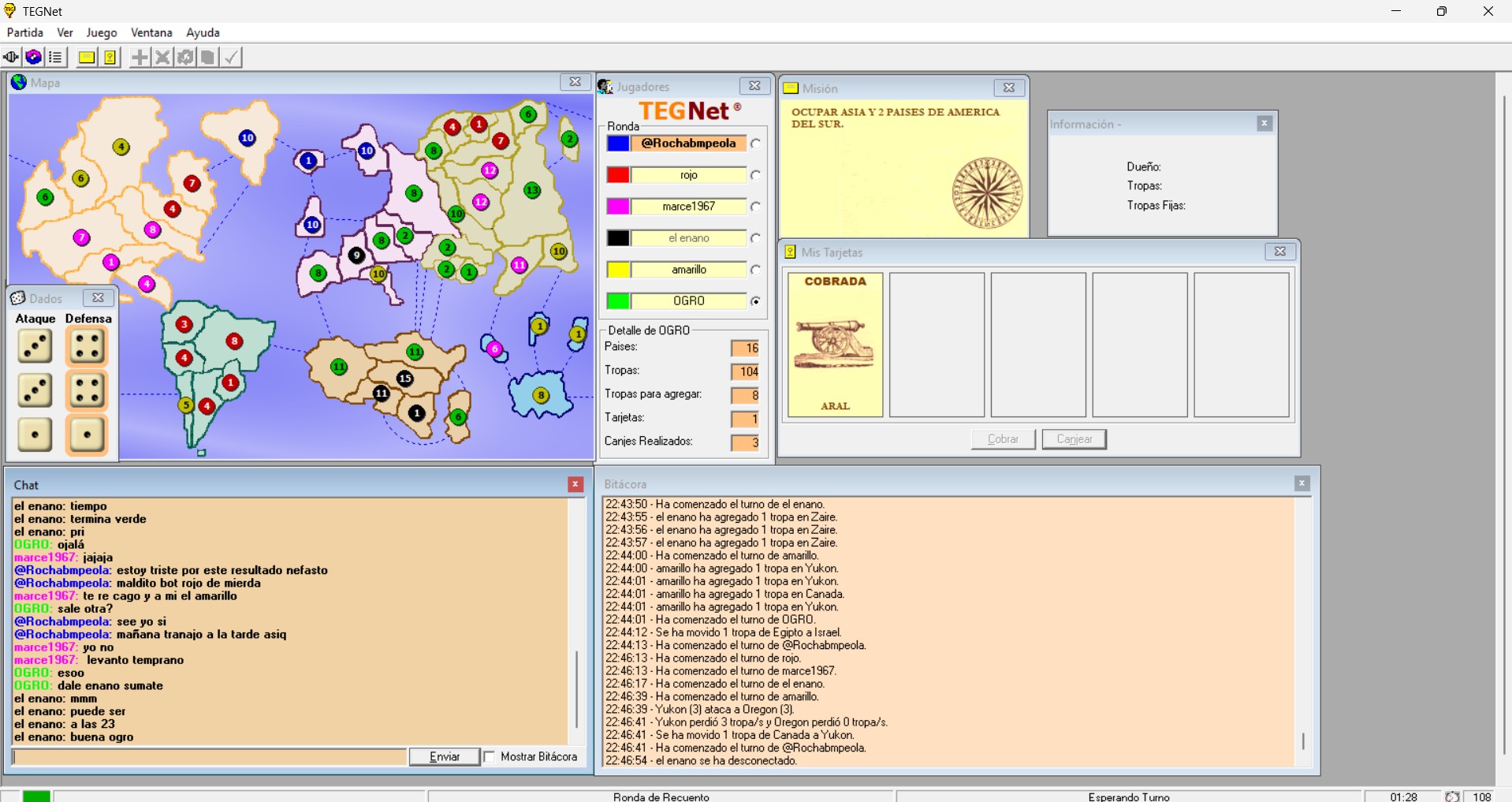
Task: Show the mission card toolbar icon
Action: [87, 58]
